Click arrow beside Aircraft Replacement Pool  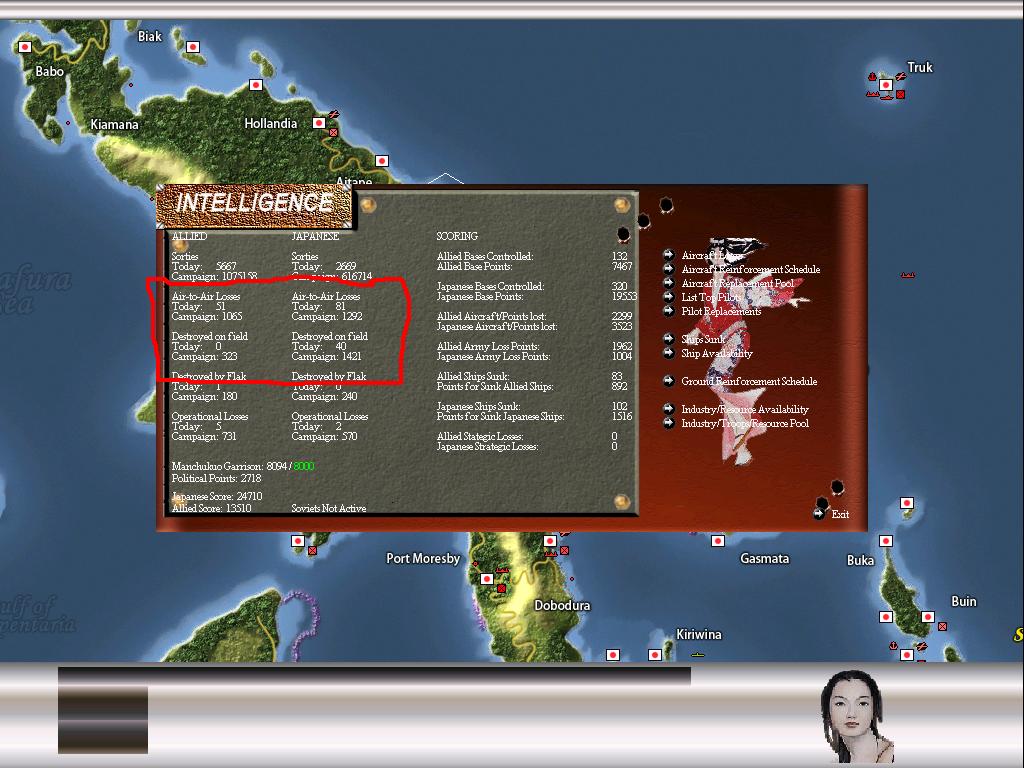pyautogui.click(x=668, y=283)
